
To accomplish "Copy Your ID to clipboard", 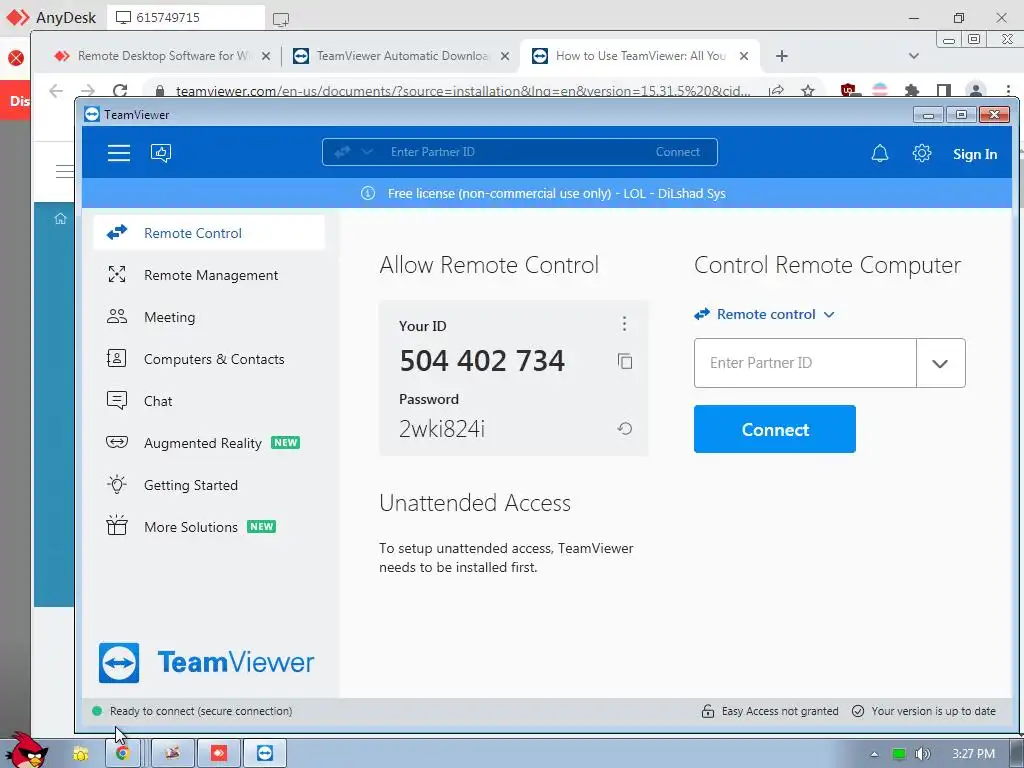I will pyautogui.click(x=625, y=361).
